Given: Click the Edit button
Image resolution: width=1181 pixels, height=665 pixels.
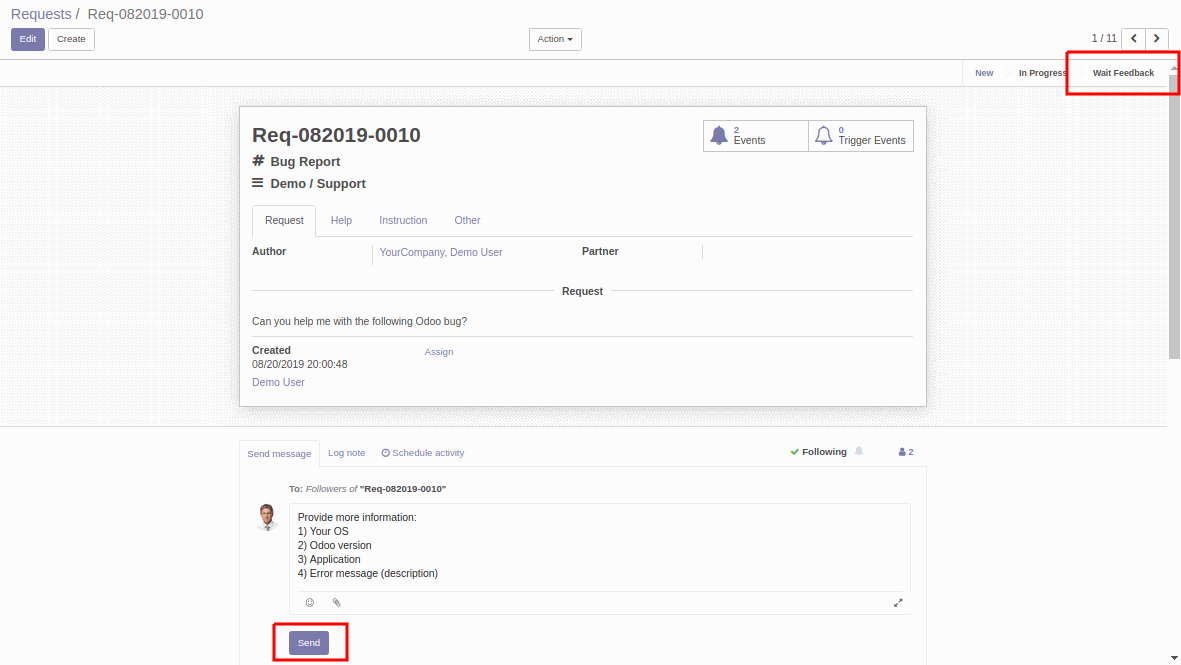Looking at the screenshot, I should tap(28, 39).
